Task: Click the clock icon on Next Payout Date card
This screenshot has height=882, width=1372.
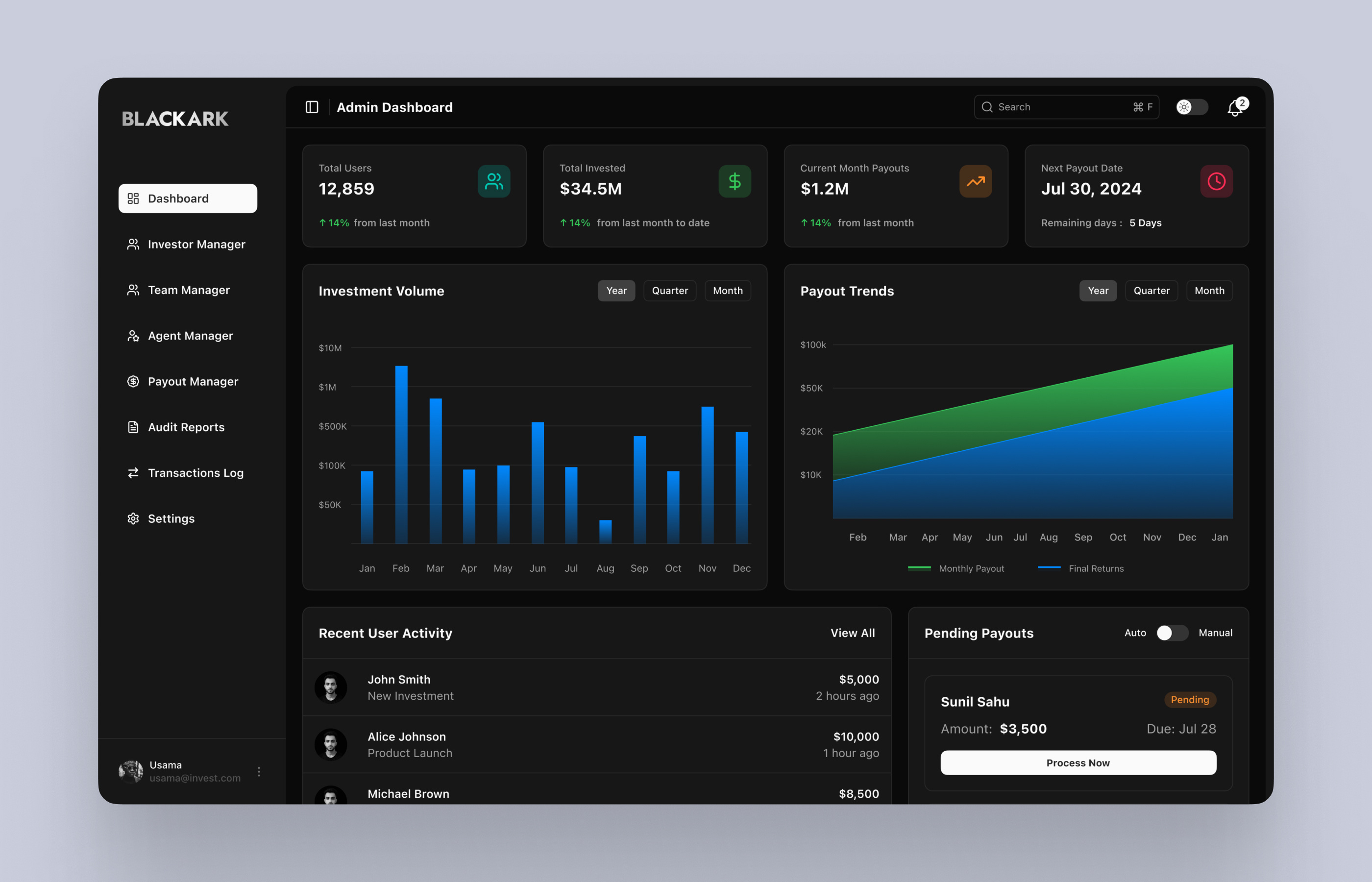Action: click(1217, 182)
